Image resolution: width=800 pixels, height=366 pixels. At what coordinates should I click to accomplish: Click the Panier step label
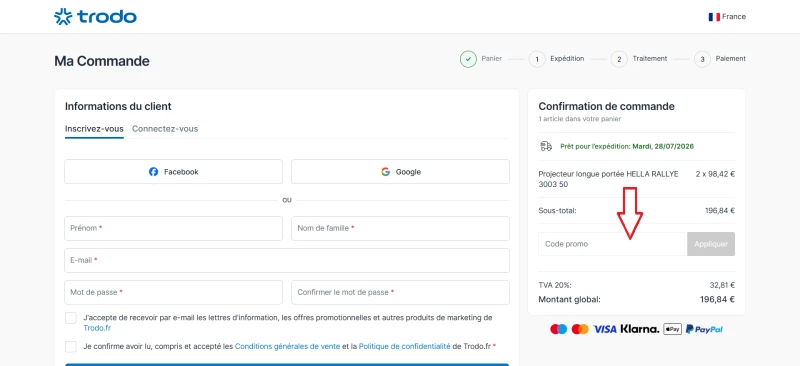click(491, 59)
